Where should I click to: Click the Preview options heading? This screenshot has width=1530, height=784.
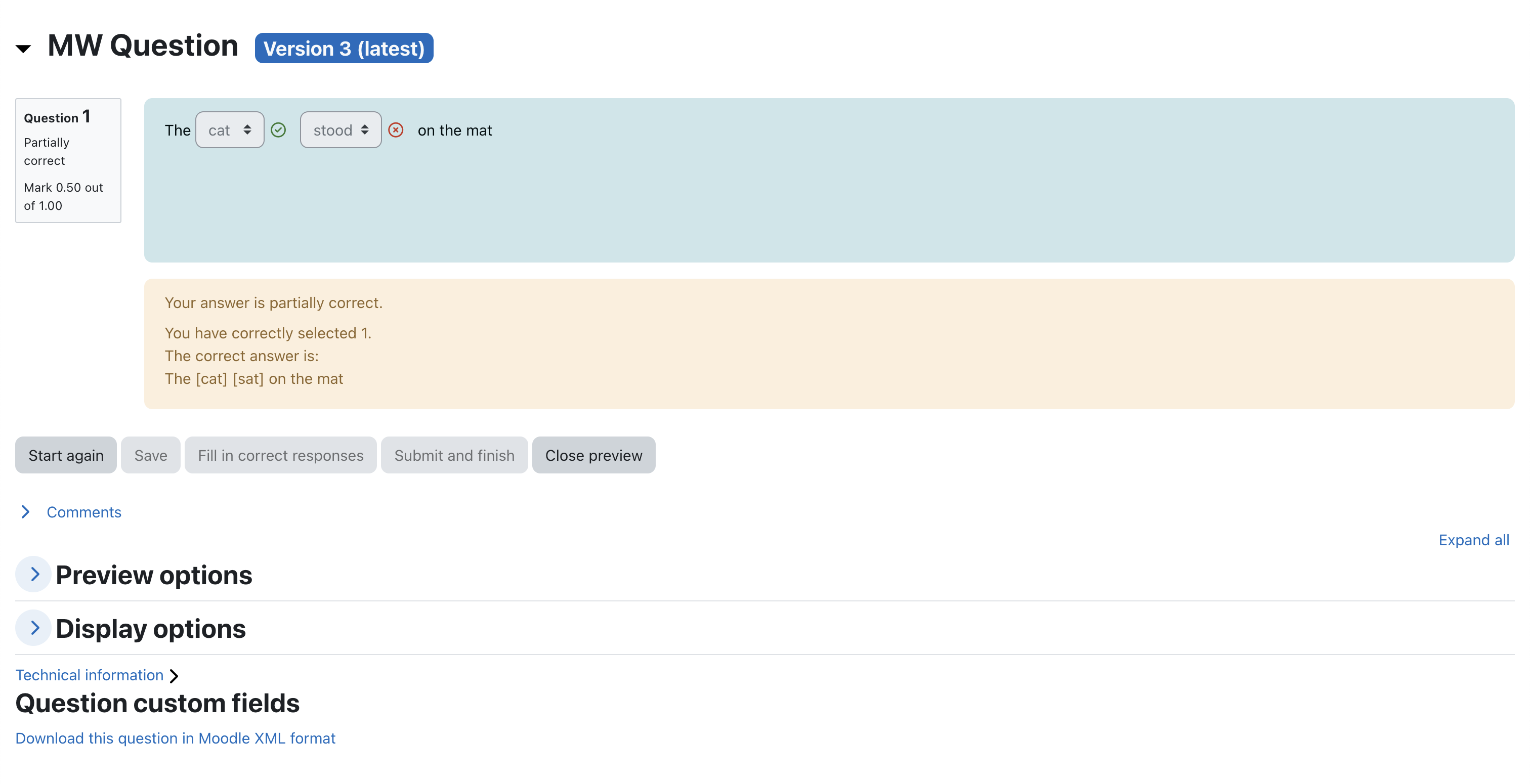click(x=154, y=575)
